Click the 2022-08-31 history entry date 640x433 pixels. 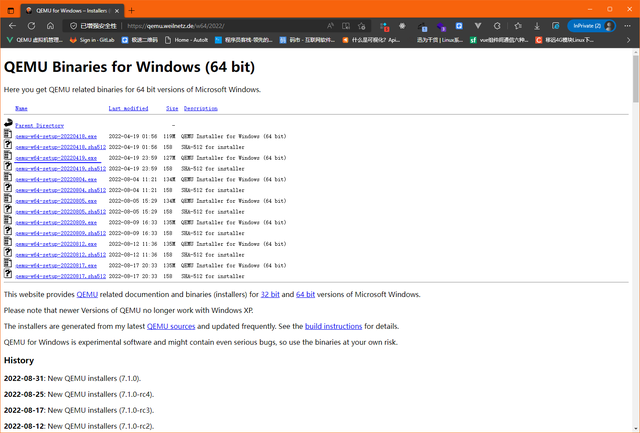tap(24, 378)
